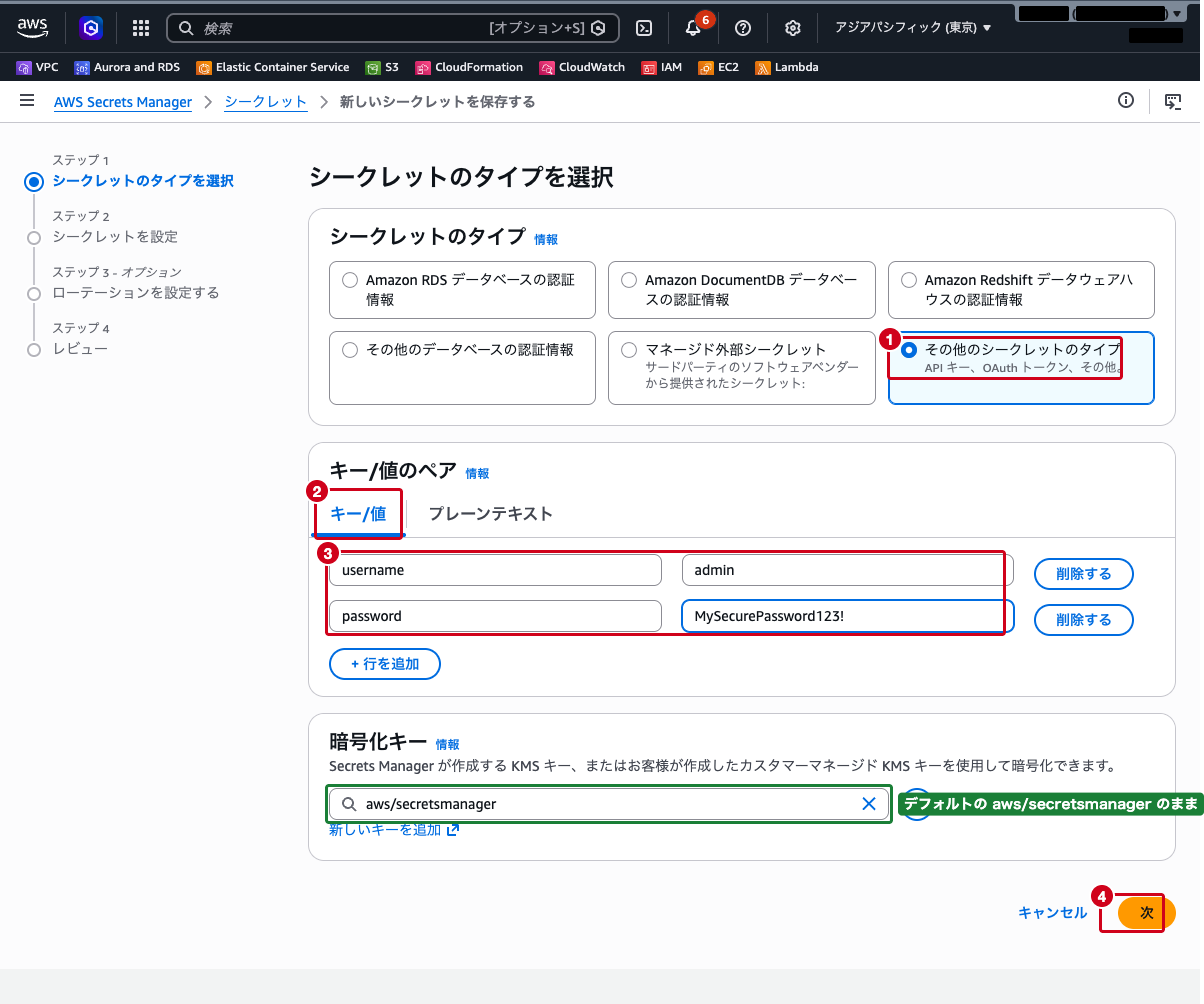This screenshot has width=1204, height=1004.
Task: Delete the password row with 削除する
Action: point(1084,620)
